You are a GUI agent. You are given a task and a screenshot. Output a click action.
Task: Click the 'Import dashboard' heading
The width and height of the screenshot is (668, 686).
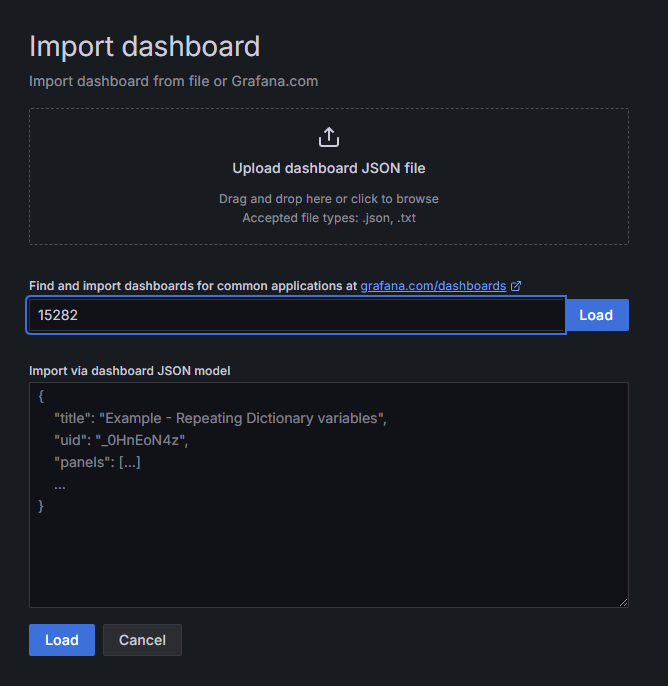(144, 46)
